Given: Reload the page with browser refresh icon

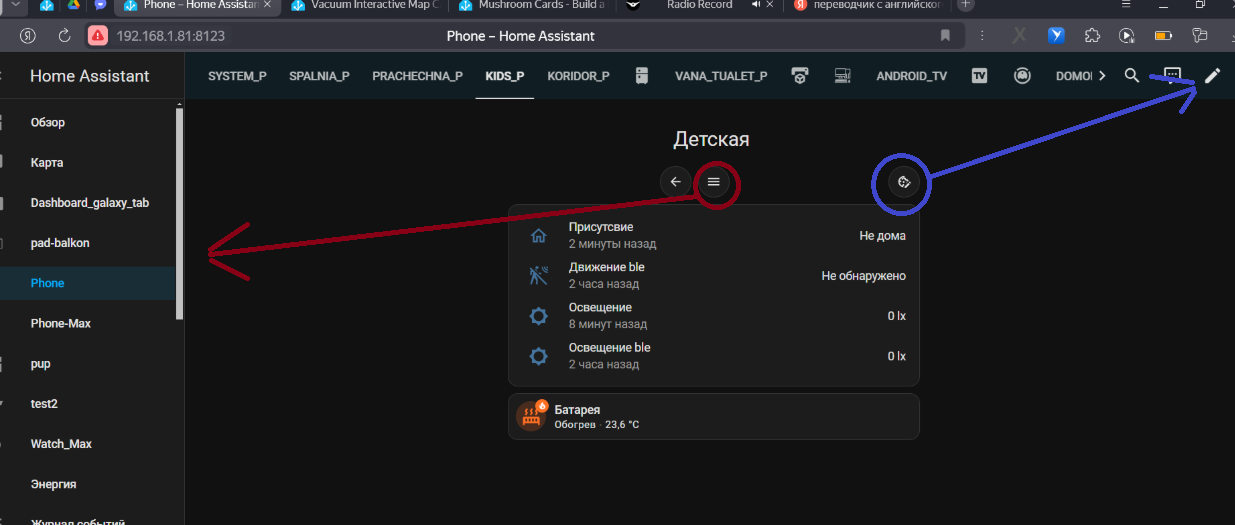Looking at the screenshot, I should [64, 36].
